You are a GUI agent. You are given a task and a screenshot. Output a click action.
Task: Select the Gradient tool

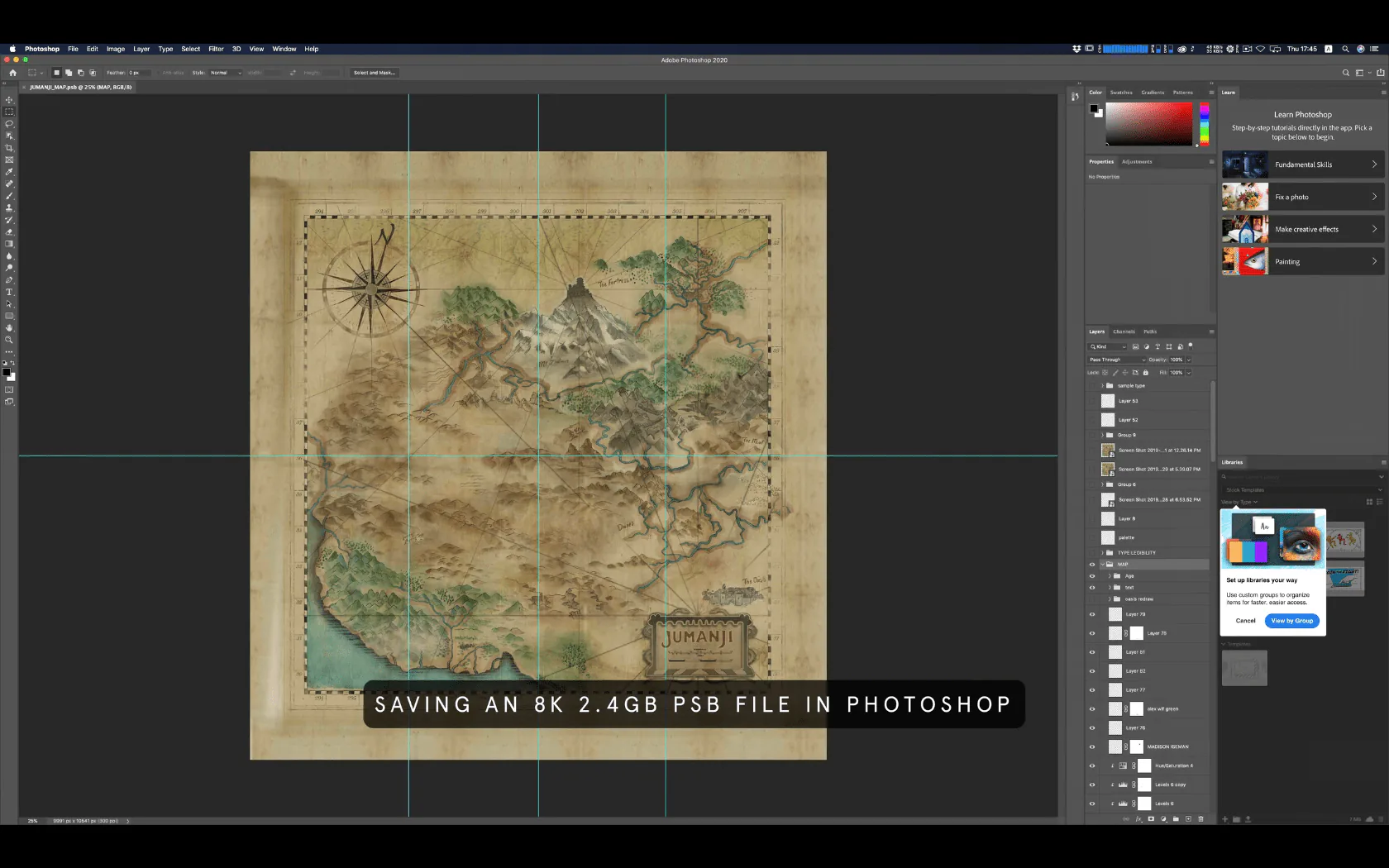pos(9,244)
